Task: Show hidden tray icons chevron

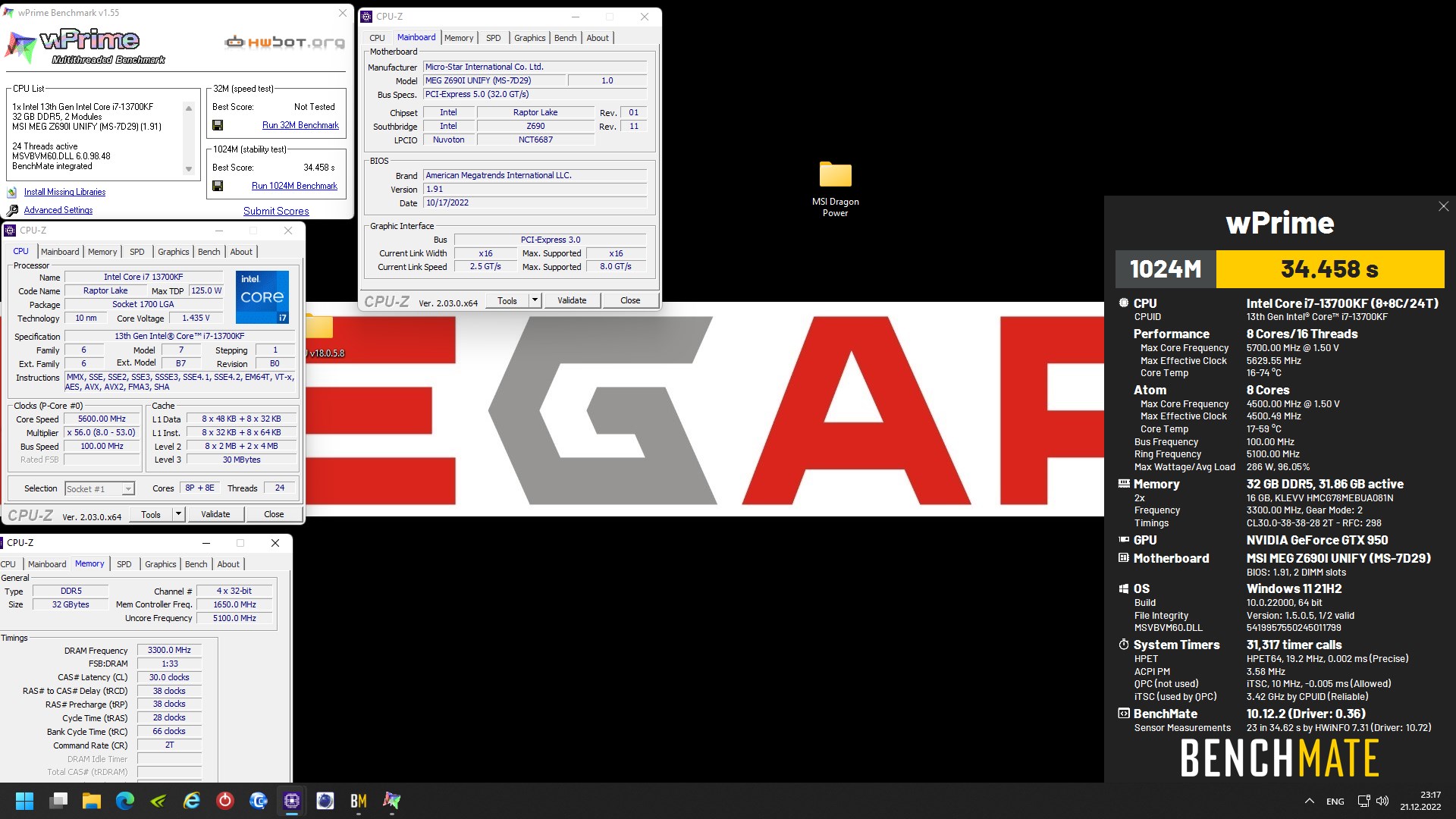Action: pos(1309,801)
